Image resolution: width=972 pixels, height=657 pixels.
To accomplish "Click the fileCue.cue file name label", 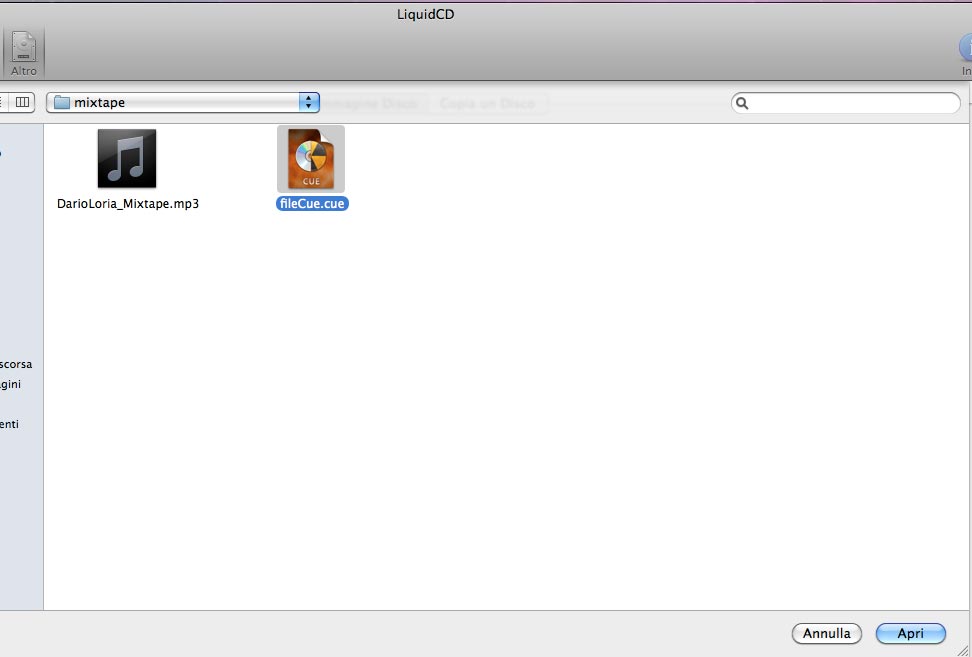I will coord(312,203).
